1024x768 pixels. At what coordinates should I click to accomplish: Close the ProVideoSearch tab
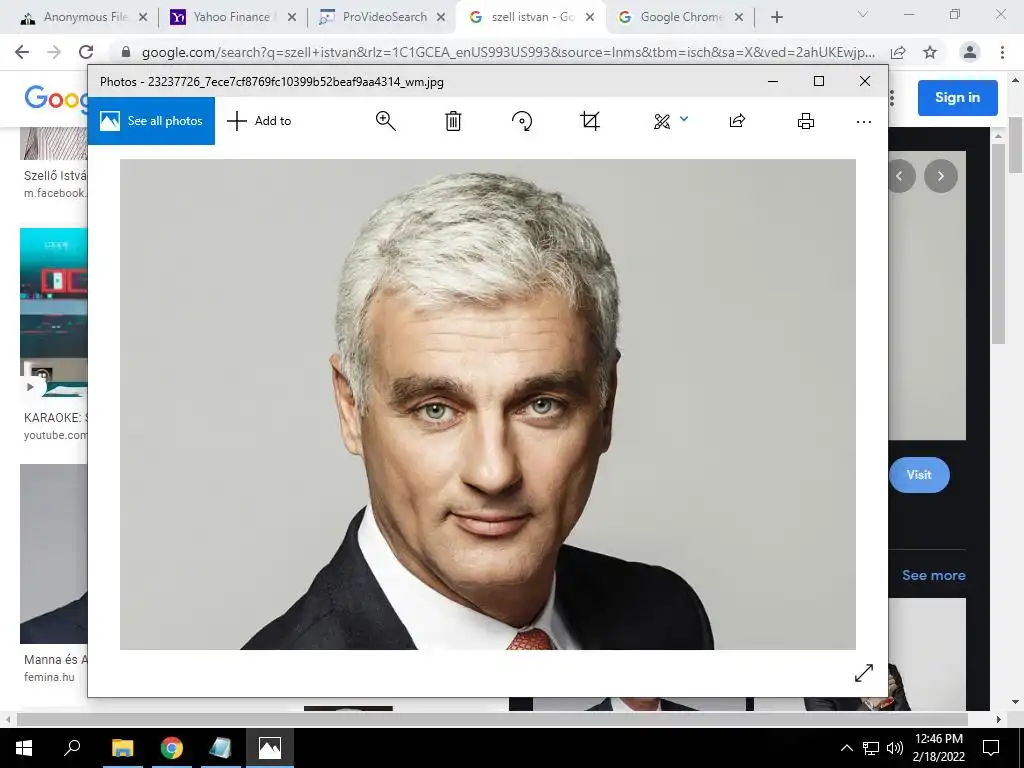441,18
